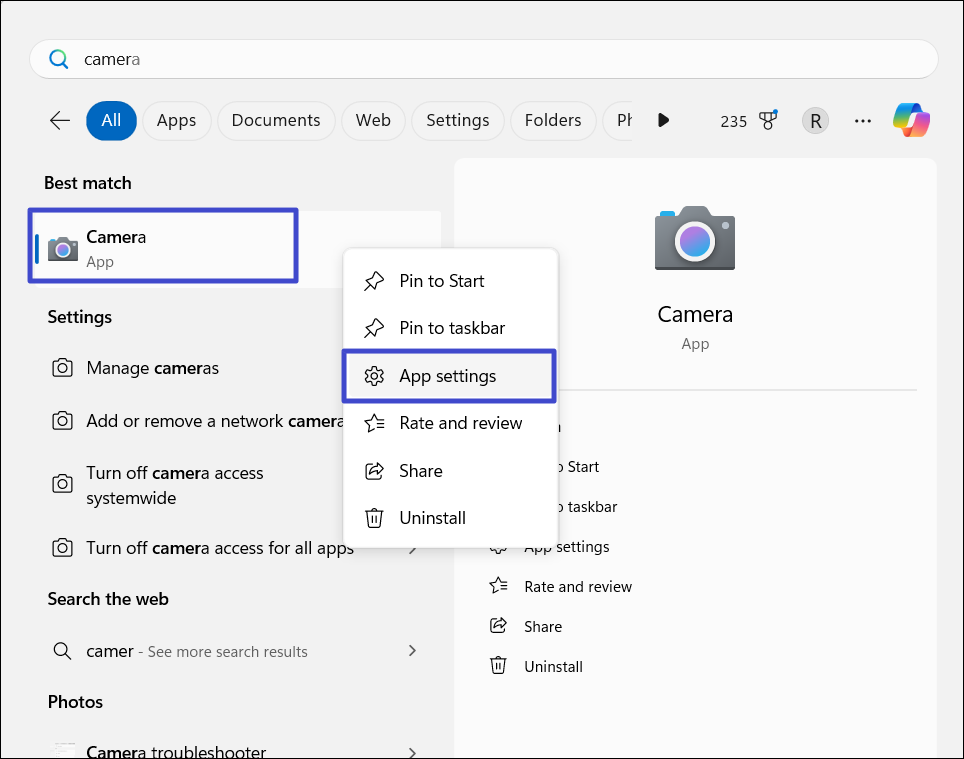Expand the Camera troubleshooter chevron
964x759 pixels.
point(412,751)
